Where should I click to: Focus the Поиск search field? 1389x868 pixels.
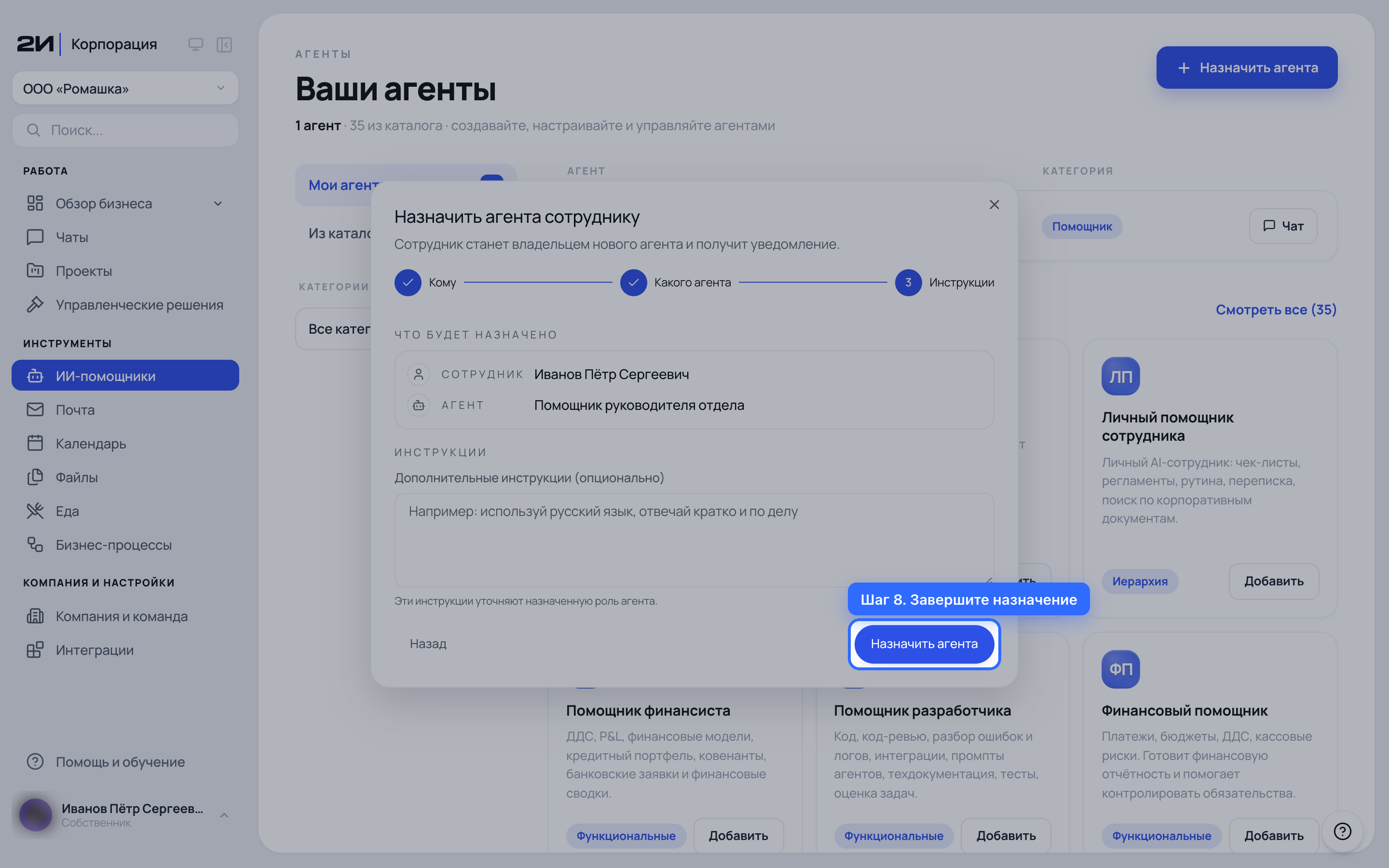125,130
